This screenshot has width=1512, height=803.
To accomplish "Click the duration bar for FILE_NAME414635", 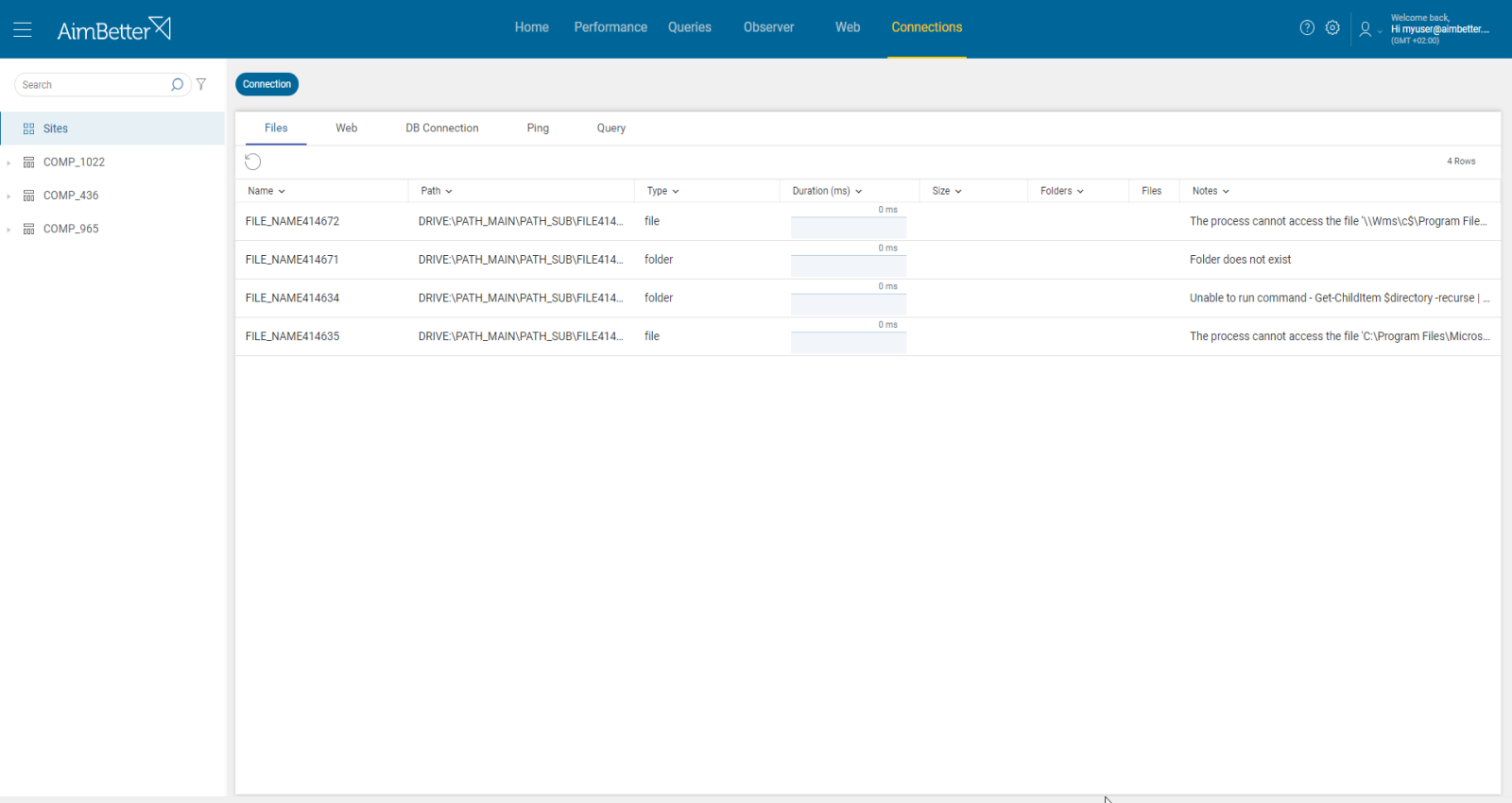I will point(849,343).
